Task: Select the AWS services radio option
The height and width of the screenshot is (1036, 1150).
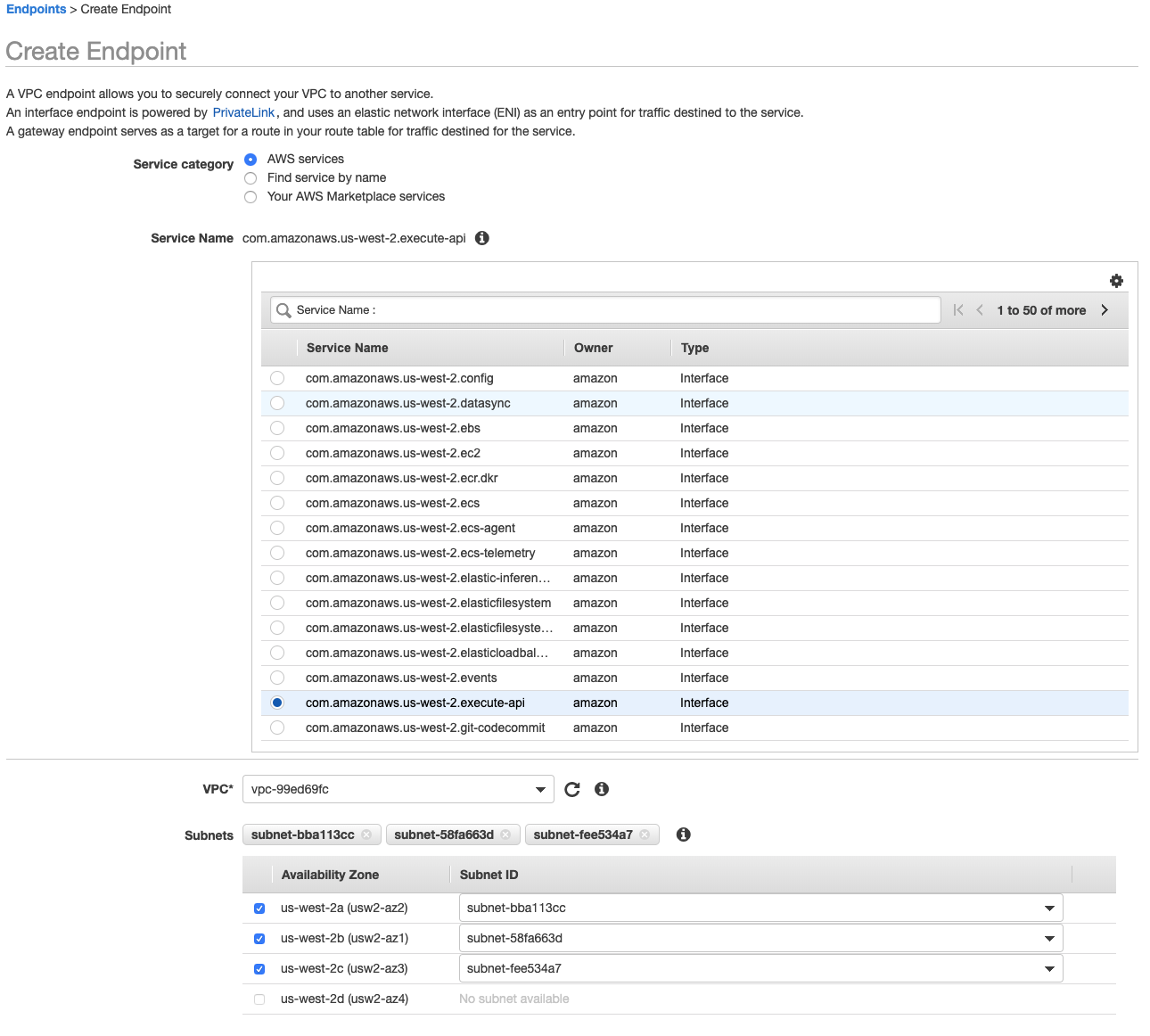Action: (251, 159)
